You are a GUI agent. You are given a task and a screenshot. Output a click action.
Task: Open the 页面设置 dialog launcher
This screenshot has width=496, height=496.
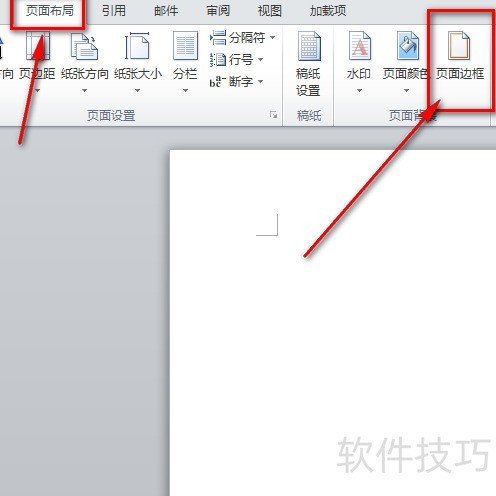(x=273, y=115)
